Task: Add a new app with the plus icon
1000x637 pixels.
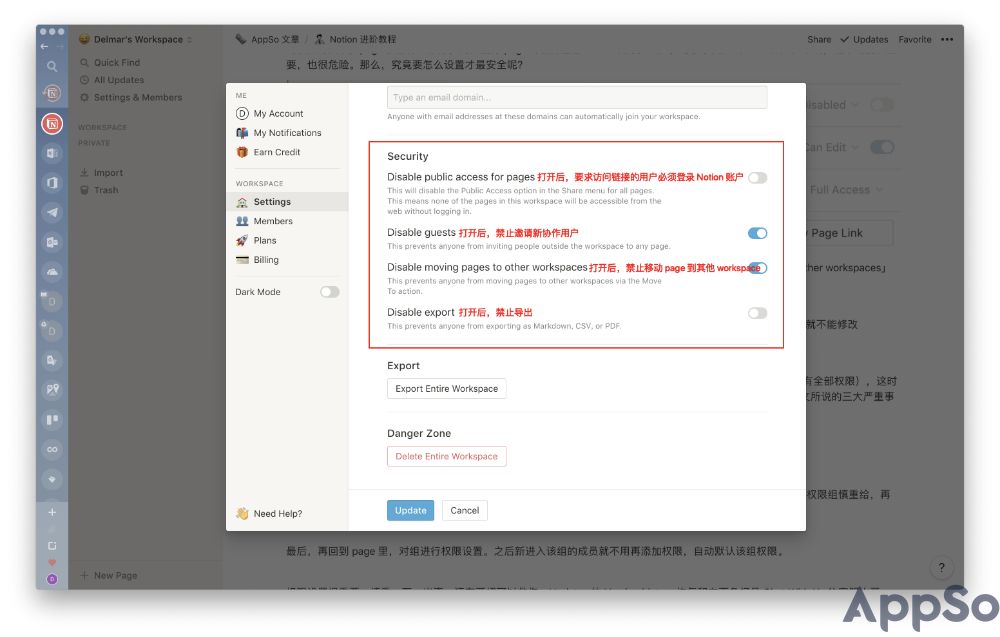Action: [x=52, y=512]
